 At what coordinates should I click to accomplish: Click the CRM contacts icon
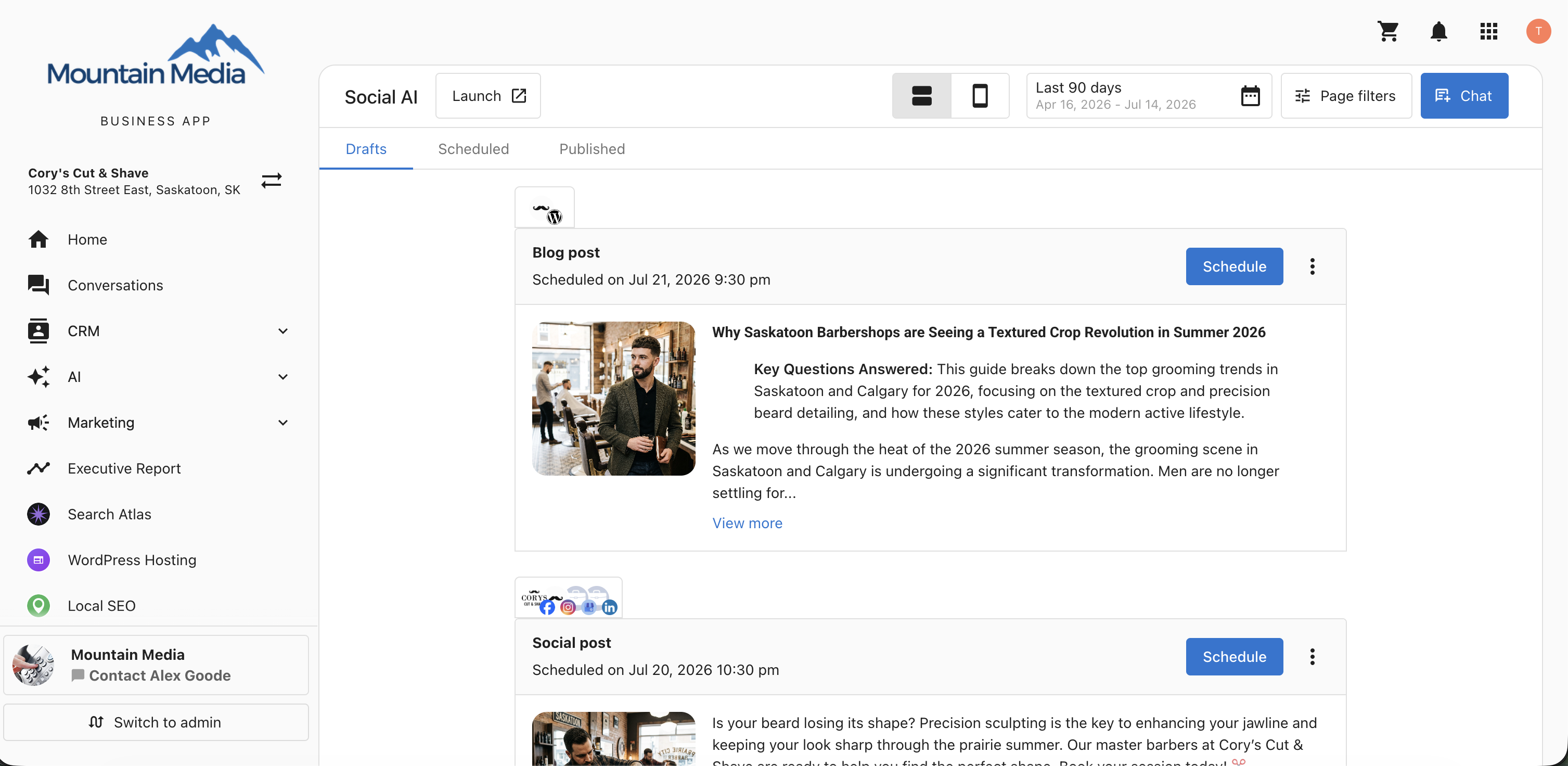(38, 330)
